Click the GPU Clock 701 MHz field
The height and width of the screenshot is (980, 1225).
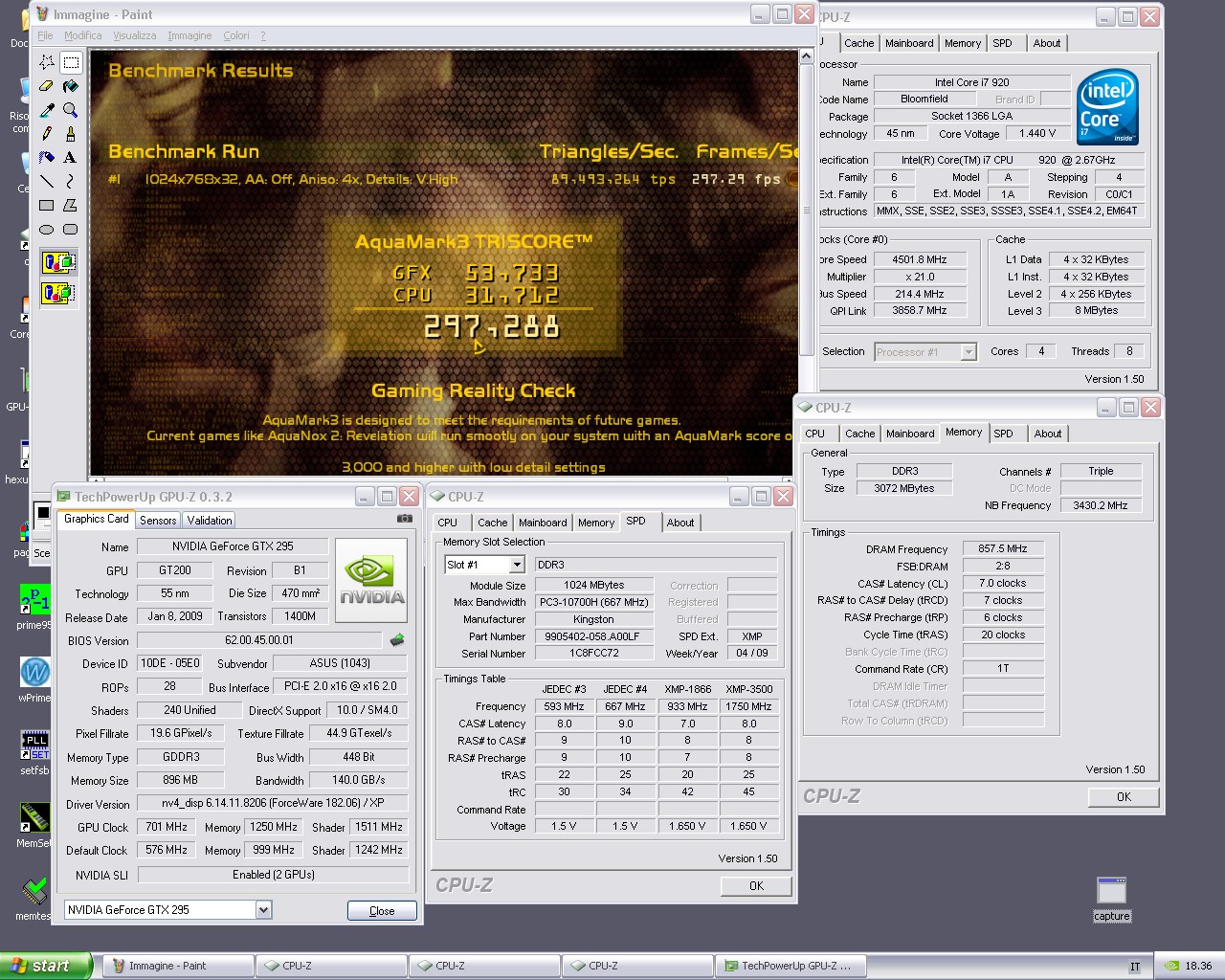(167, 827)
